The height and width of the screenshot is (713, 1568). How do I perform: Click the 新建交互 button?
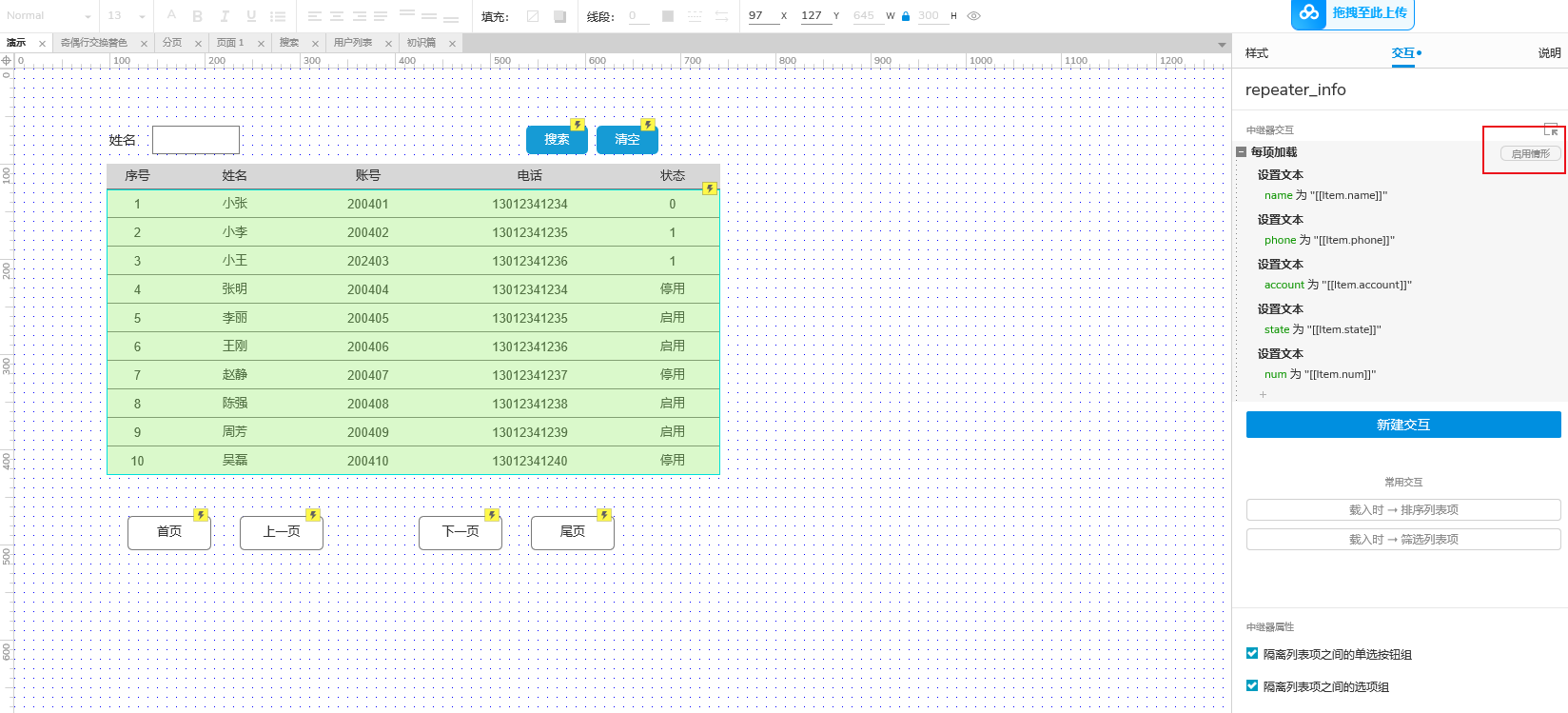pos(1403,425)
